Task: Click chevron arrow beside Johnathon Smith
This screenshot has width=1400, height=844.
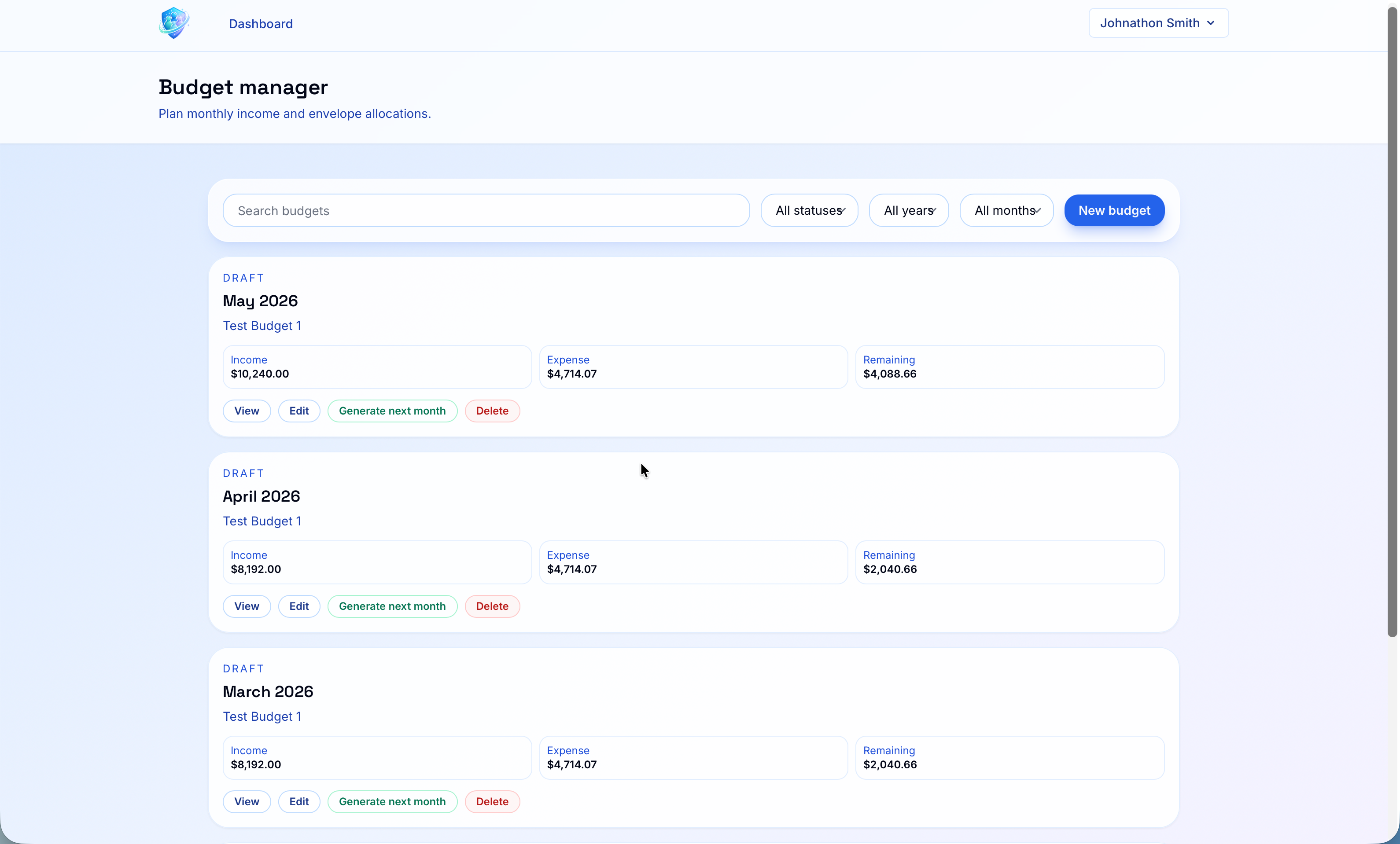Action: 1211,23
